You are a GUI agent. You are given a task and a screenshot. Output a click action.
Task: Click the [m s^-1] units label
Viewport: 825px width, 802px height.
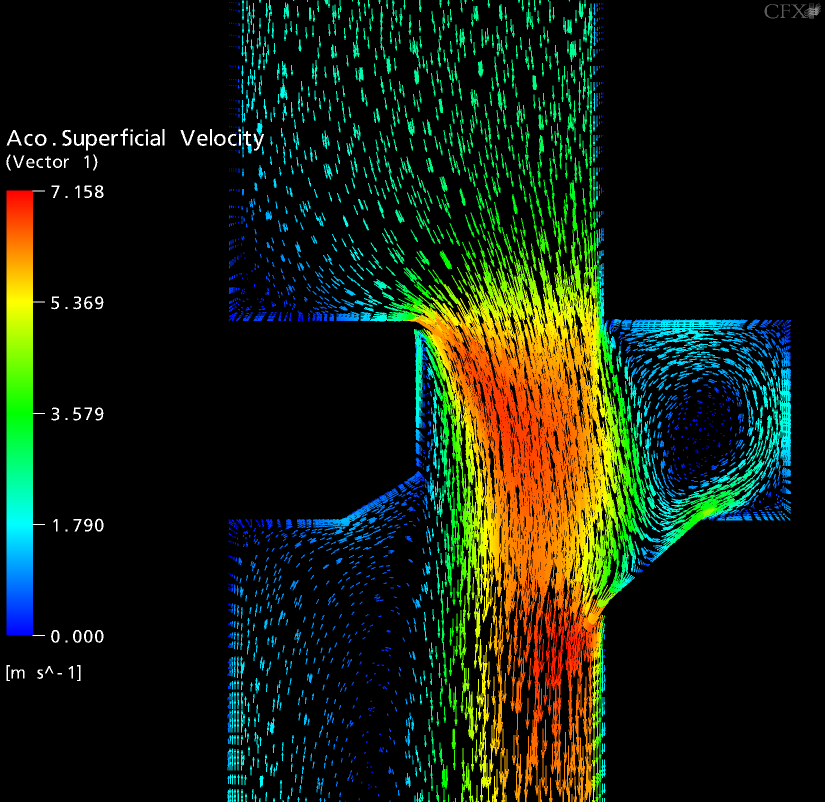click(x=44, y=673)
